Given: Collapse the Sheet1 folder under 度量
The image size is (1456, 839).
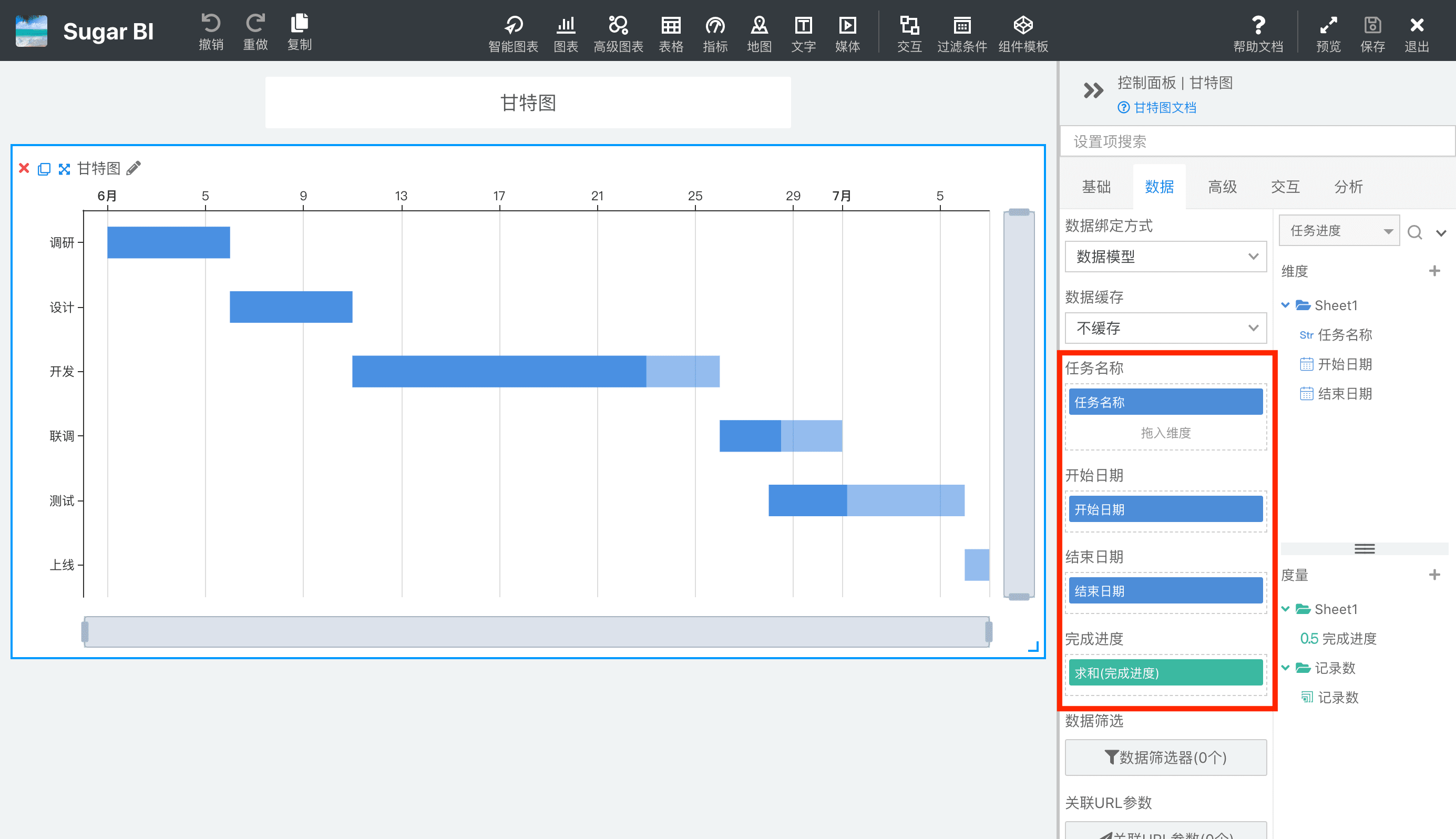Looking at the screenshot, I should click(1286, 609).
